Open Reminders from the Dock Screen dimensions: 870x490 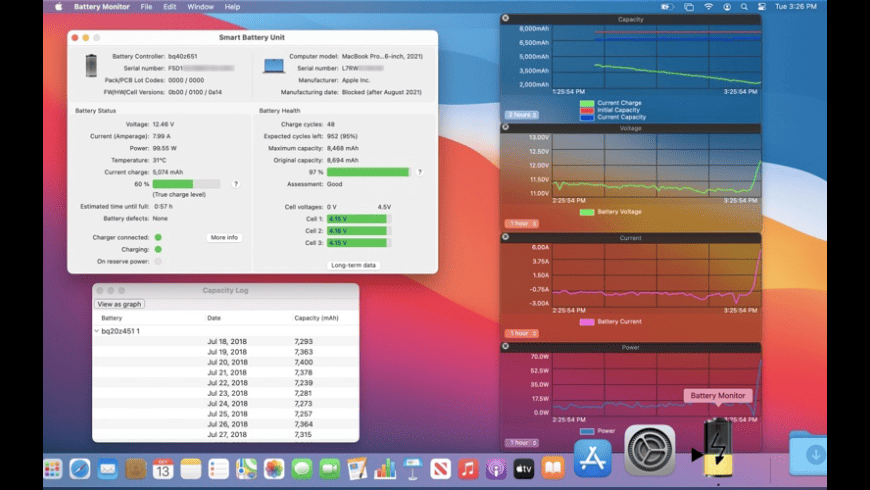click(x=219, y=469)
